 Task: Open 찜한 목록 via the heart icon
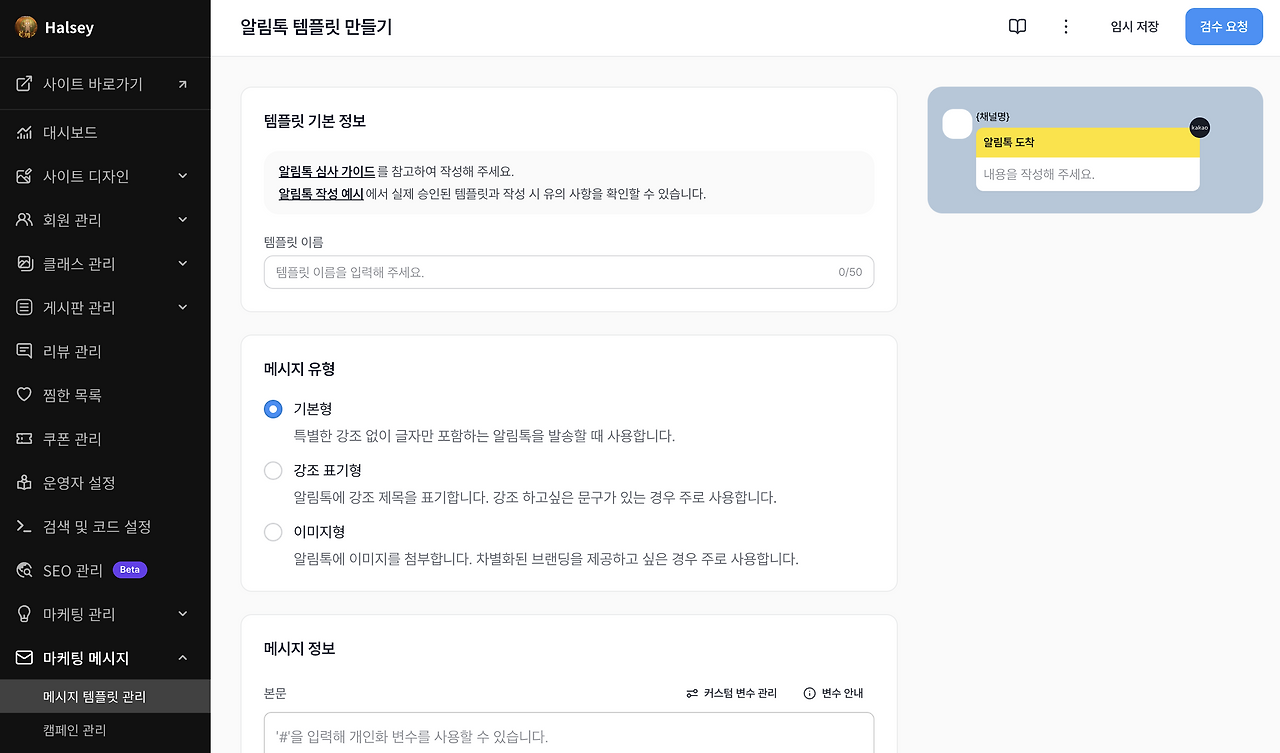pos(24,394)
